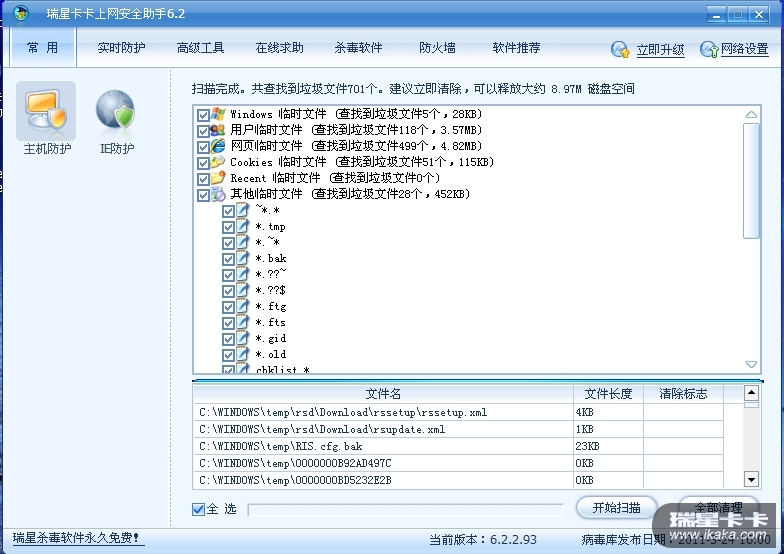Sort by the 文件名 column header
The image size is (784, 554).
383,394
